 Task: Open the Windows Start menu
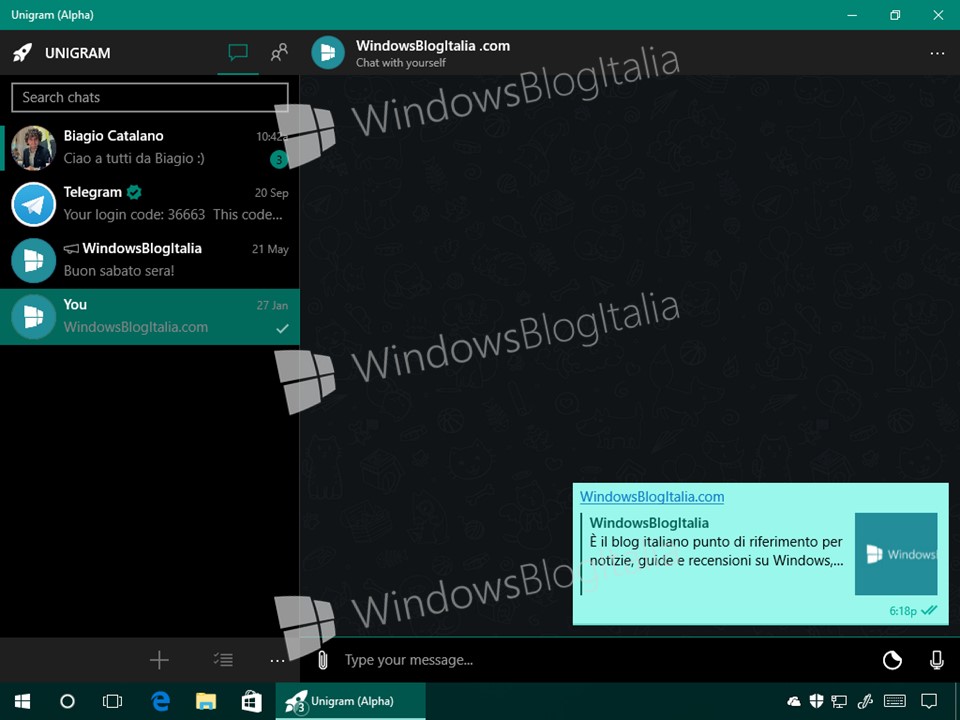pyautogui.click(x=23, y=701)
